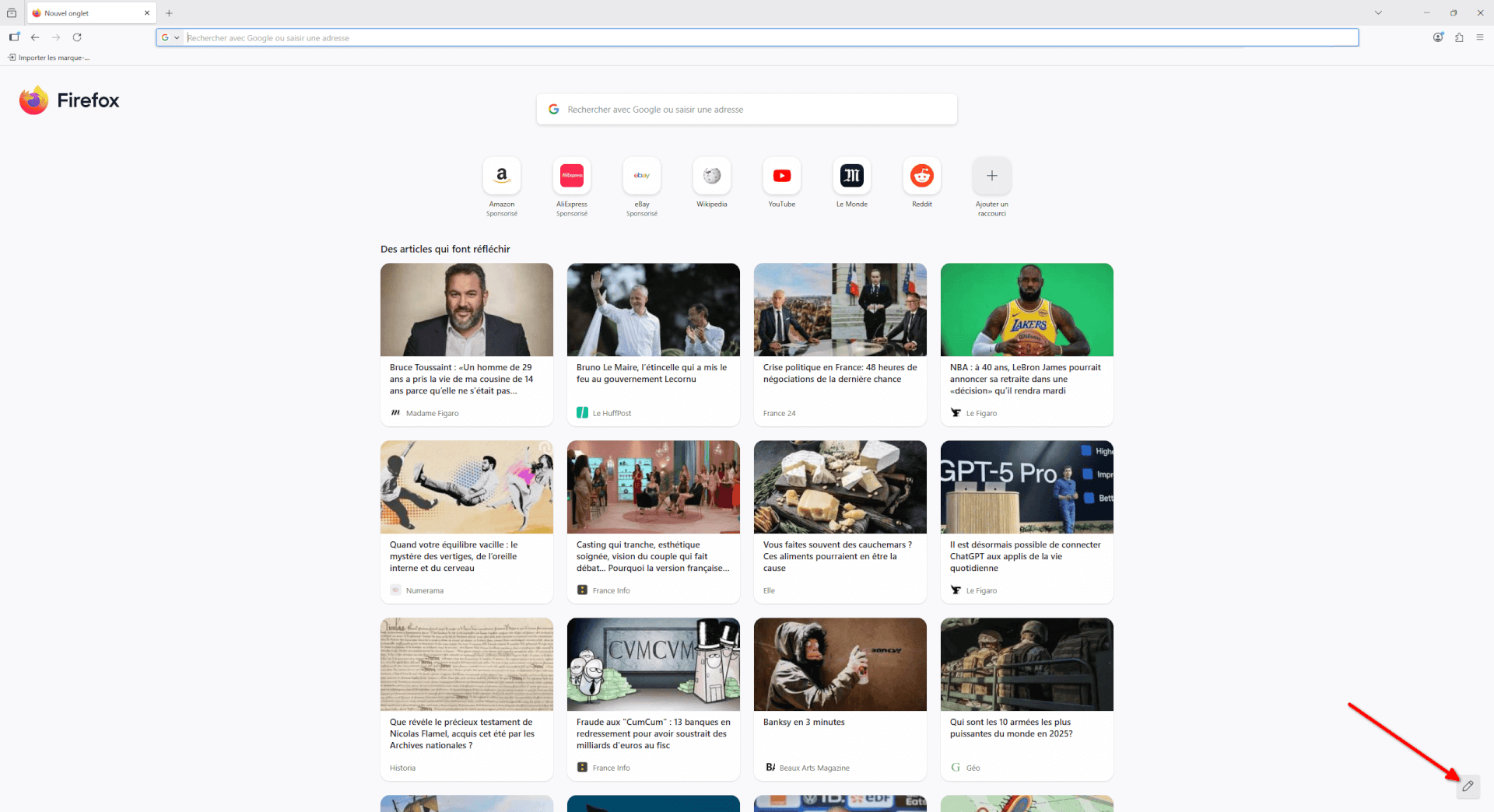This screenshot has width=1494, height=812.
Task: Expand the Google search engine dropdown in the address bar
Action: click(170, 37)
